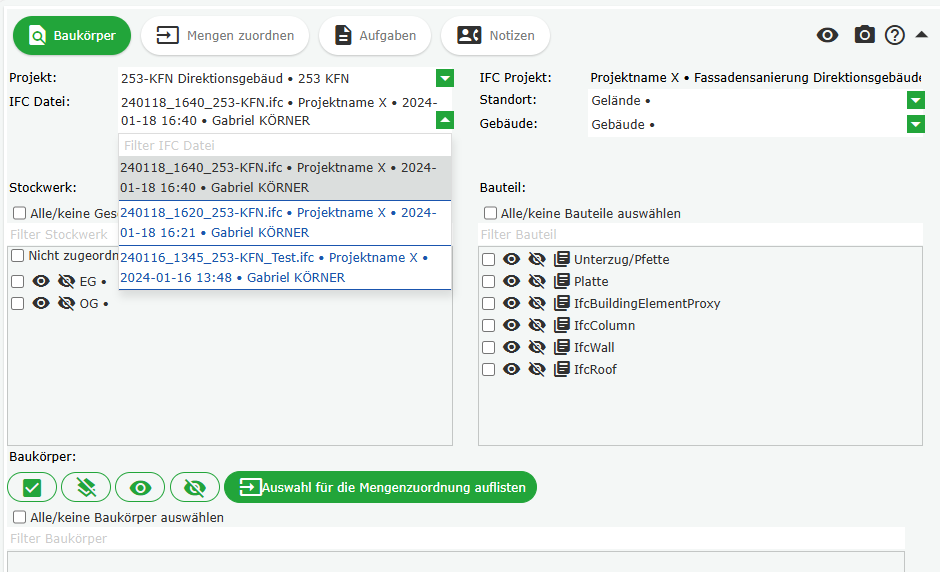Collapse the top panel with arrow
Image resolution: width=940 pixels, height=572 pixels.
click(x=922, y=34)
